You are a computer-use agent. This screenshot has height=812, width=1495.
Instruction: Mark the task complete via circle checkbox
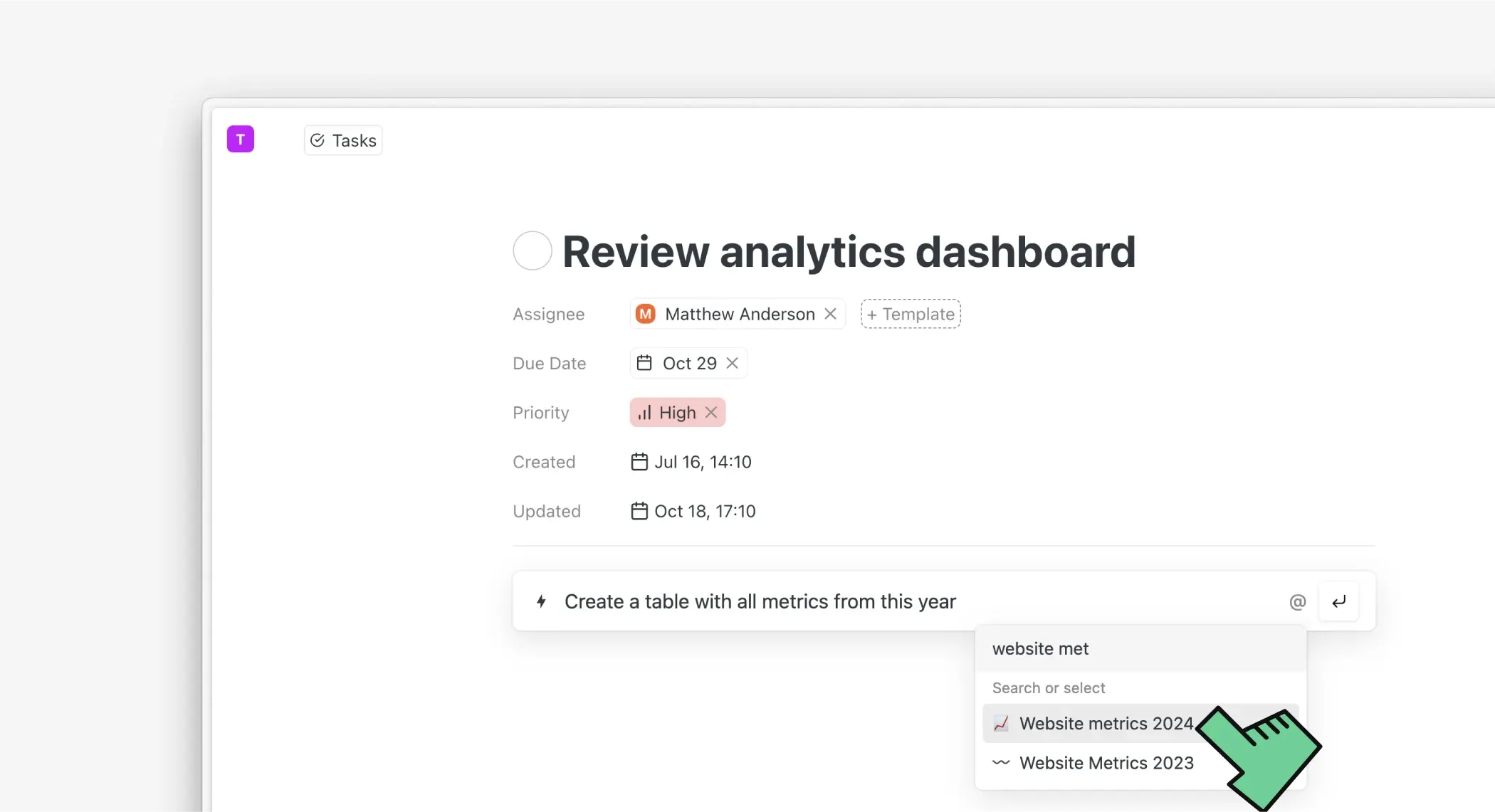pos(533,251)
